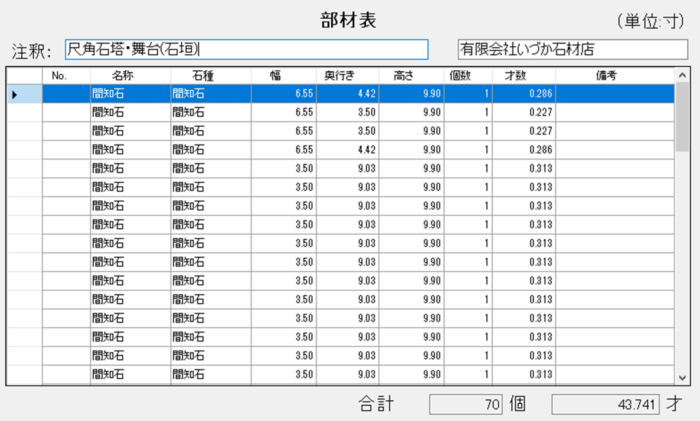Click the No. column header
700x421 pixels.
67,76
